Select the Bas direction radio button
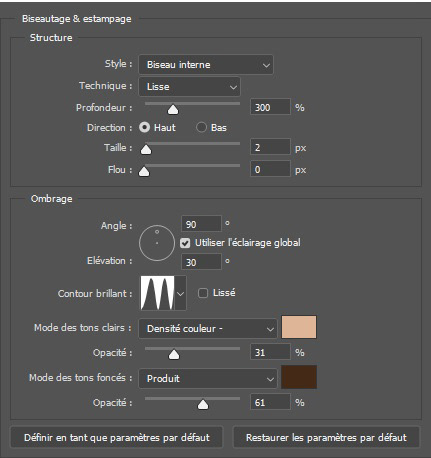Viewport: 431px width, 458px height. (x=201, y=127)
